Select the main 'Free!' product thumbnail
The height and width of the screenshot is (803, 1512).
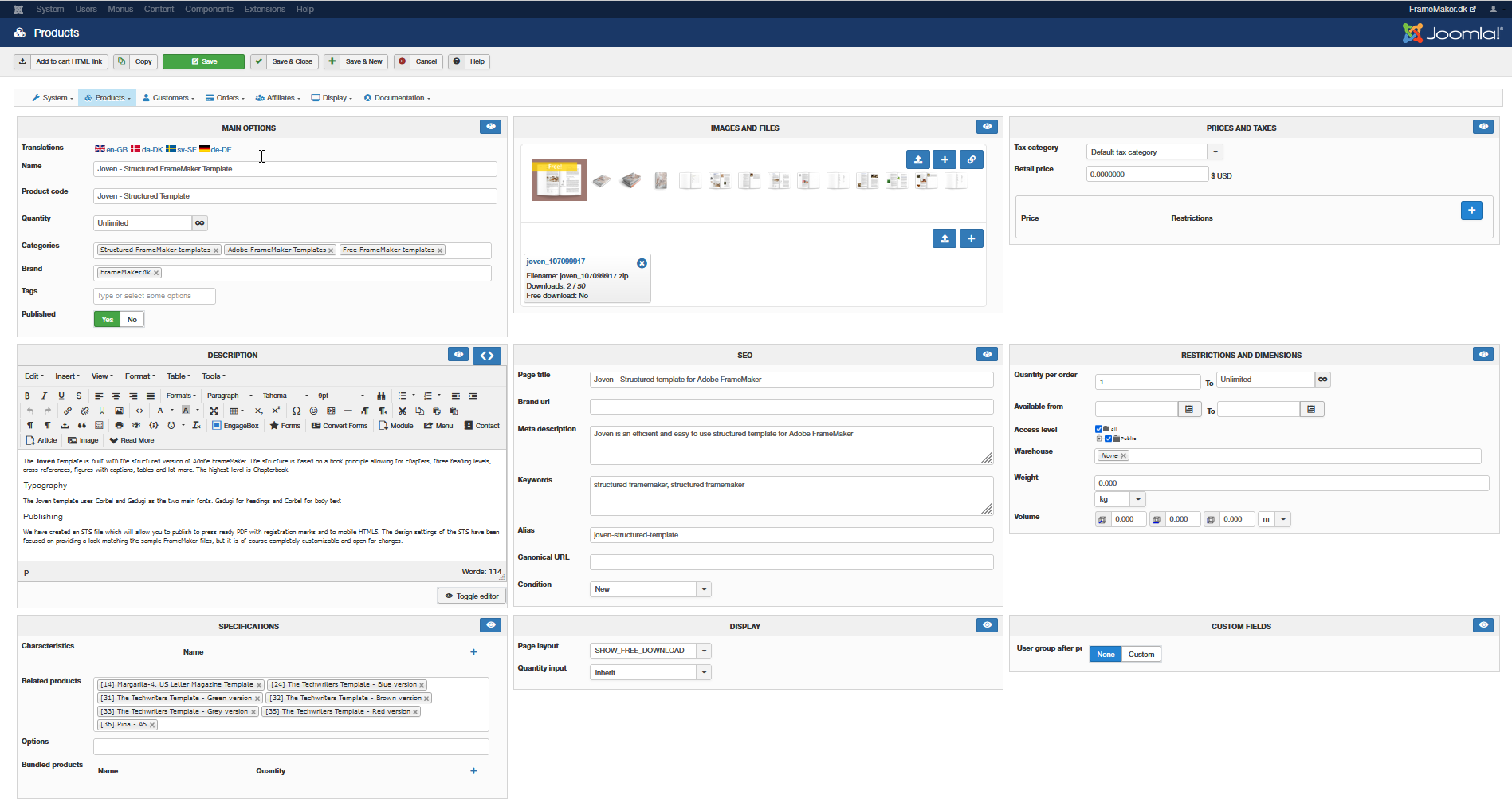(559, 179)
